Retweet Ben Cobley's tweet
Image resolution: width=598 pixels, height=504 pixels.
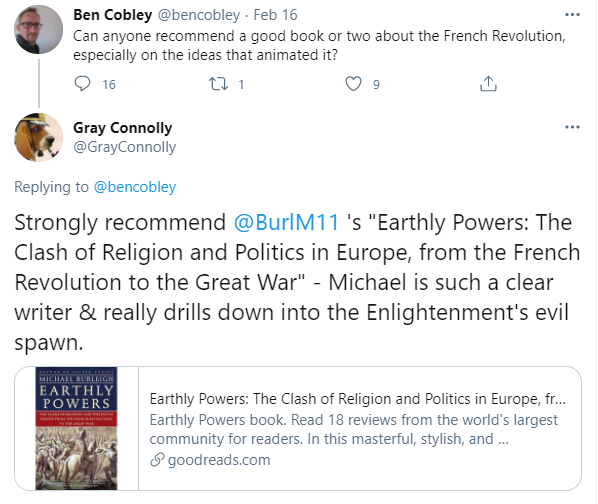click(x=218, y=84)
